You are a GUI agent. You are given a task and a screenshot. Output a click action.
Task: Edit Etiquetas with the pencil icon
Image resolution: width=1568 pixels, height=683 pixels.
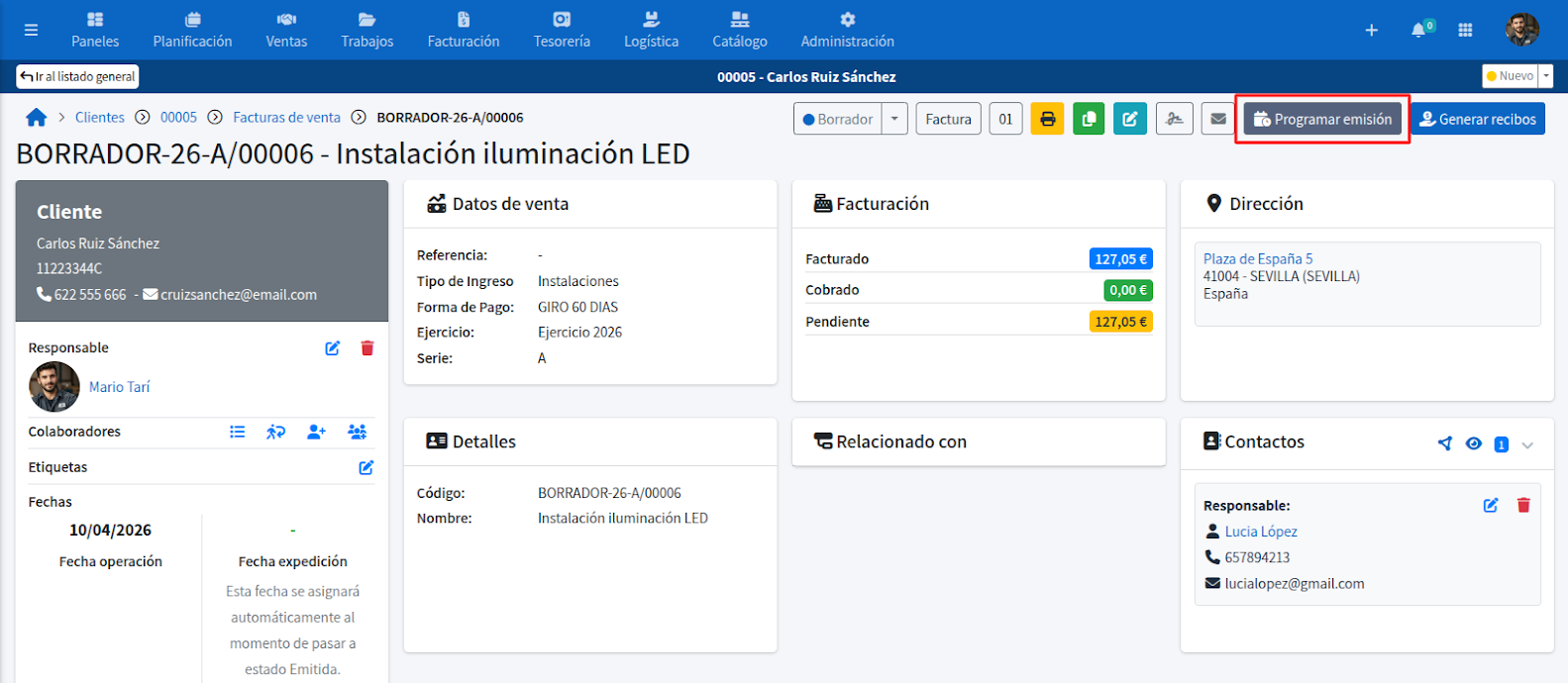(366, 467)
